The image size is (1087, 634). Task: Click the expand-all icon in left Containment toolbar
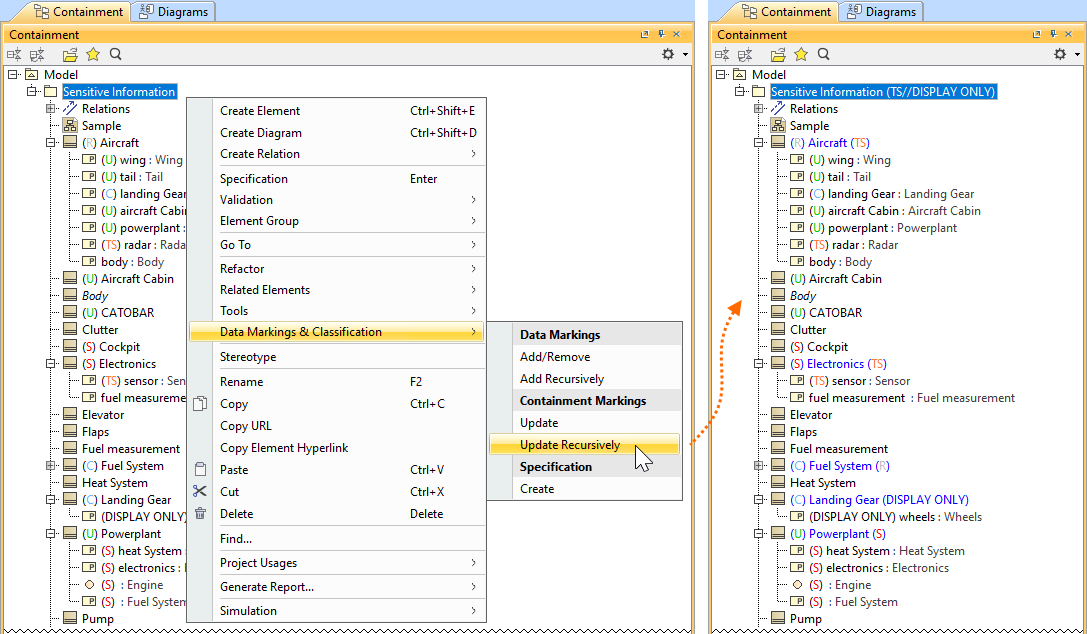(36, 54)
